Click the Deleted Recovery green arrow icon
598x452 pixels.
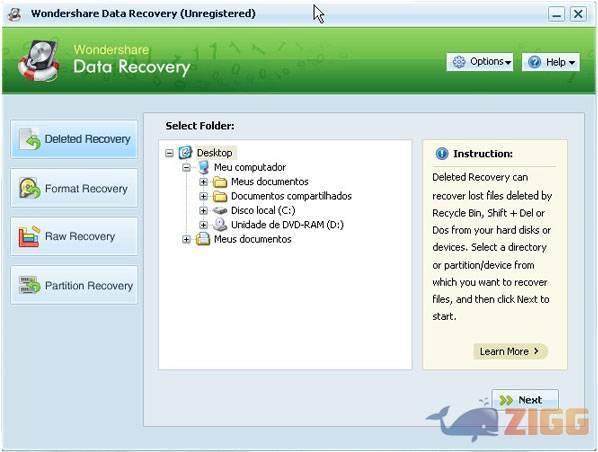30,140
